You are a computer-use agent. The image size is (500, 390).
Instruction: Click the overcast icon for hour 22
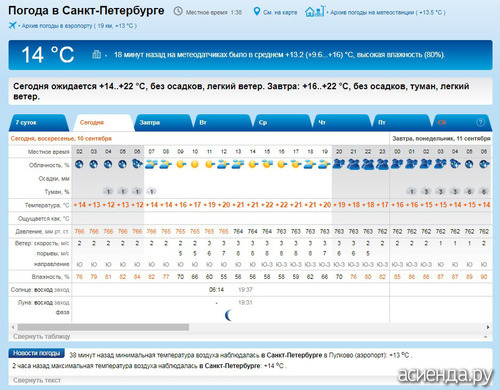tap(368, 164)
